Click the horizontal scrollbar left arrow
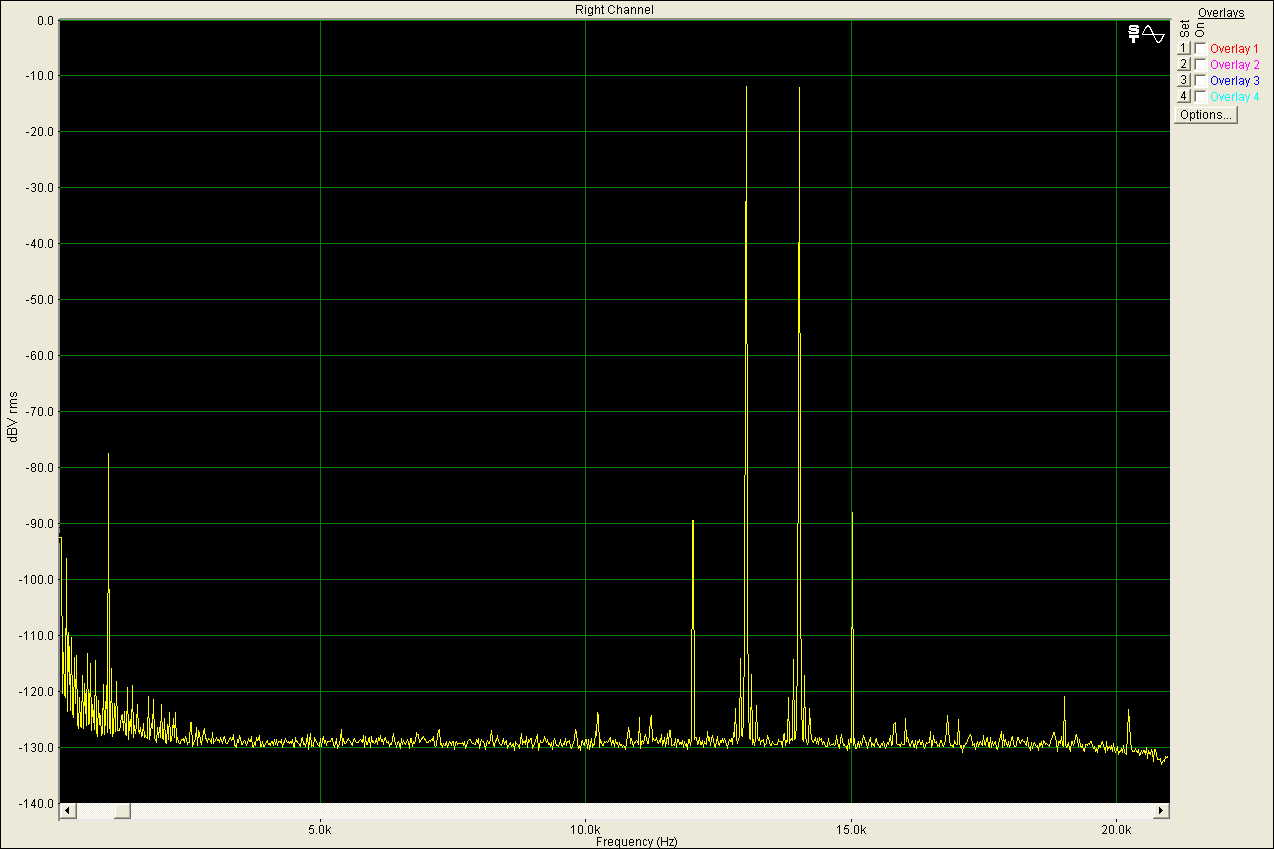The height and width of the screenshot is (849, 1274). click(68, 810)
